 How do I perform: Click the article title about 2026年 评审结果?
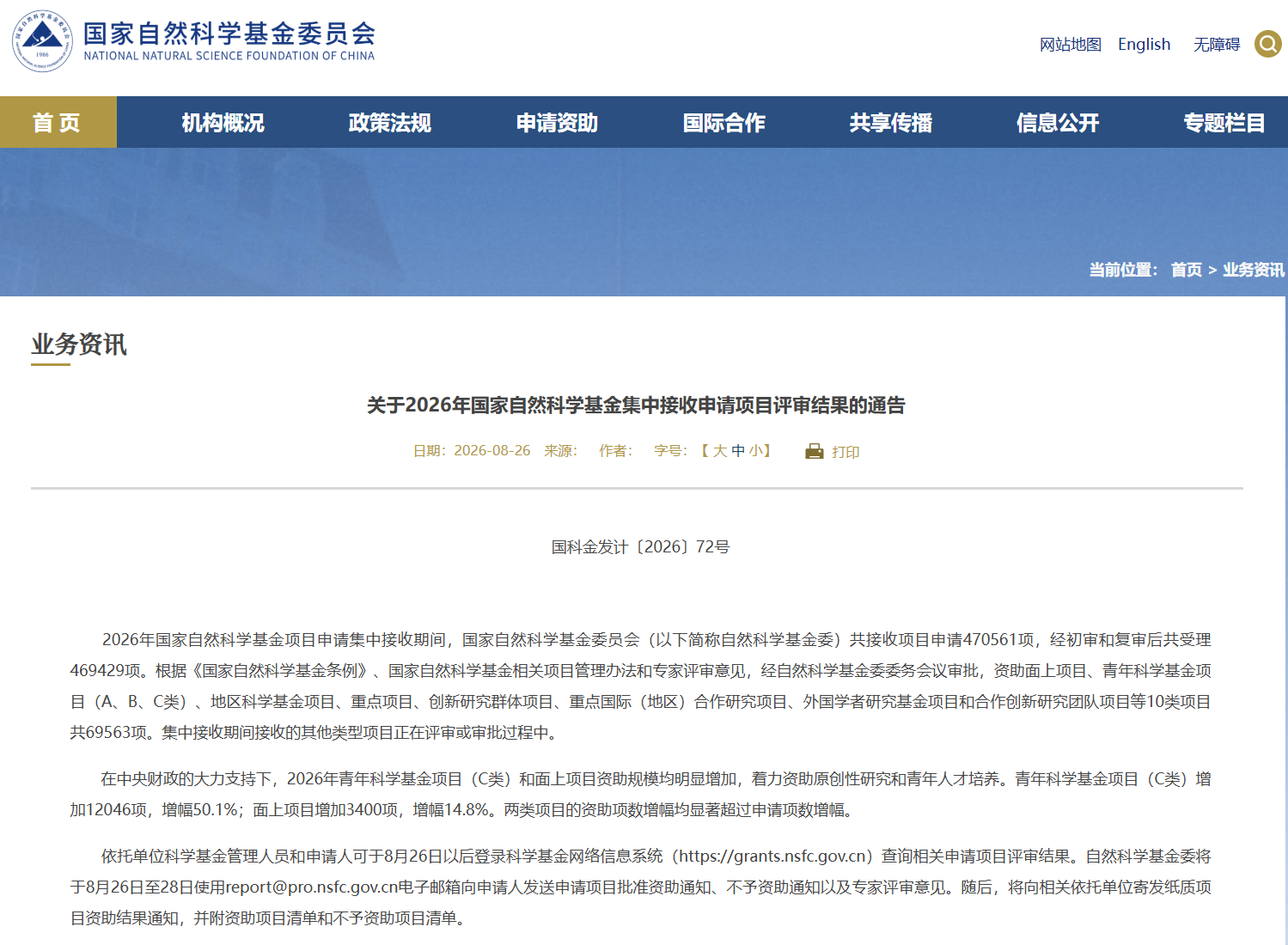coord(637,405)
